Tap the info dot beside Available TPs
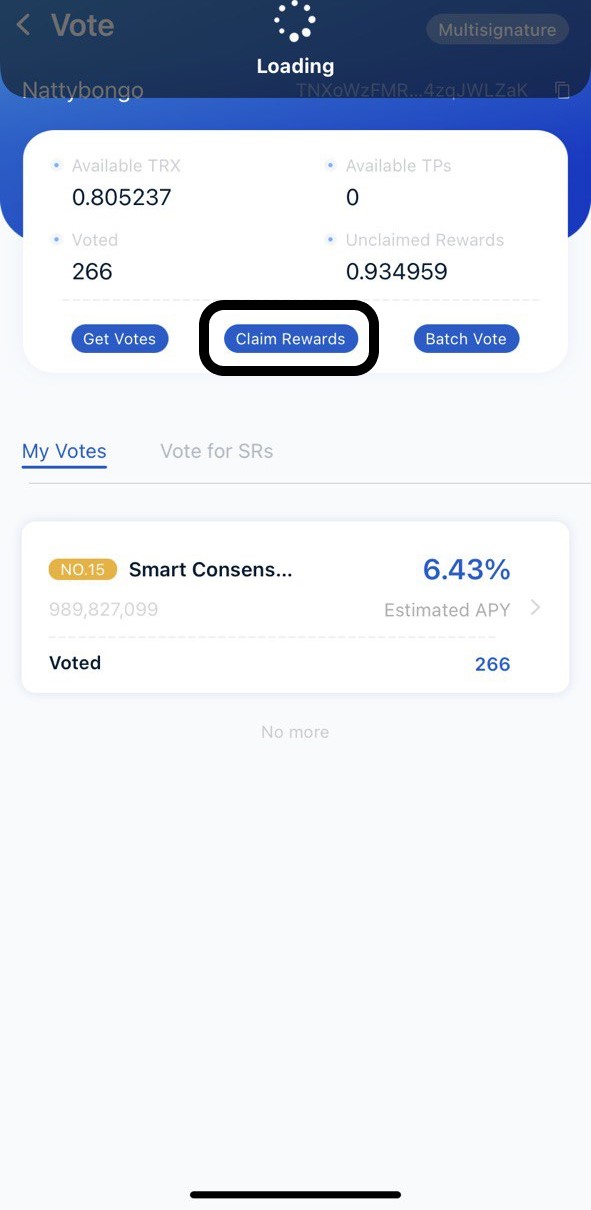Image resolution: width=591 pixels, height=1210 pixels. [331, 166]
